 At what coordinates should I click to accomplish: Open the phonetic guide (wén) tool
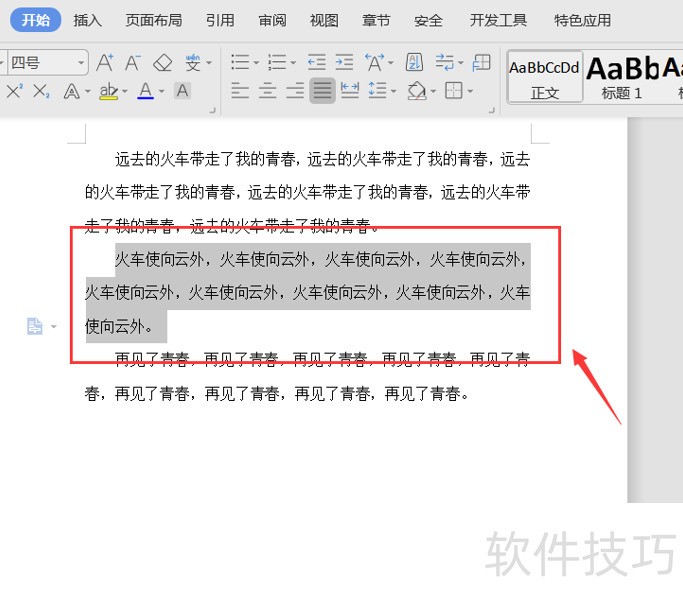193,63
